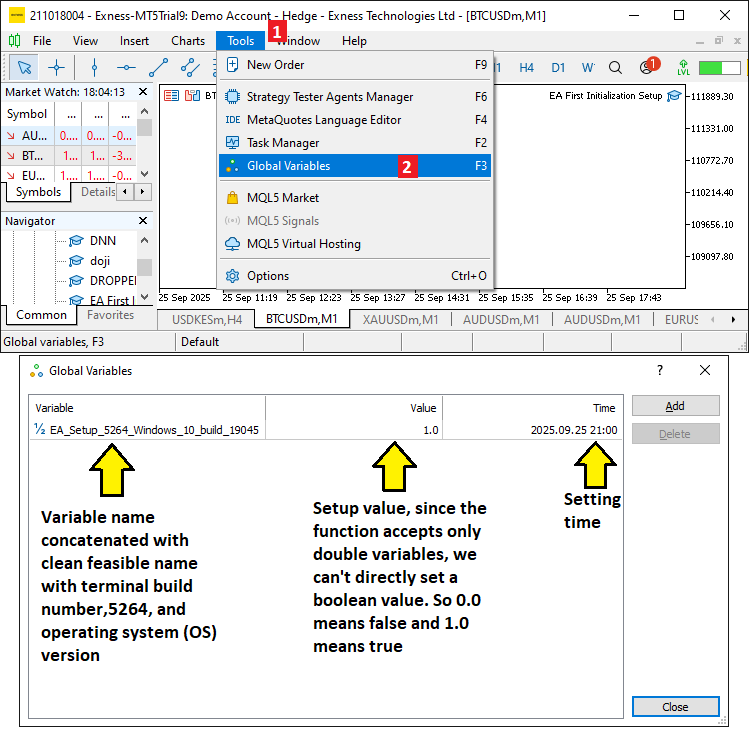This screenshot has height=731, width=749.
Task: Switch to W1 timeframe
Action: 588,68
